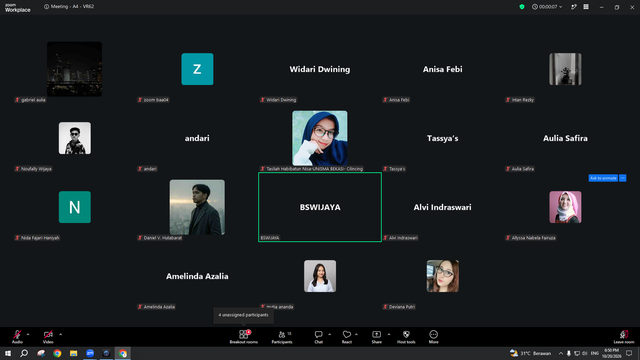Click the Alvi Indraswari large name
Viewport: 640px width, 360px height.
pos(442,207)
